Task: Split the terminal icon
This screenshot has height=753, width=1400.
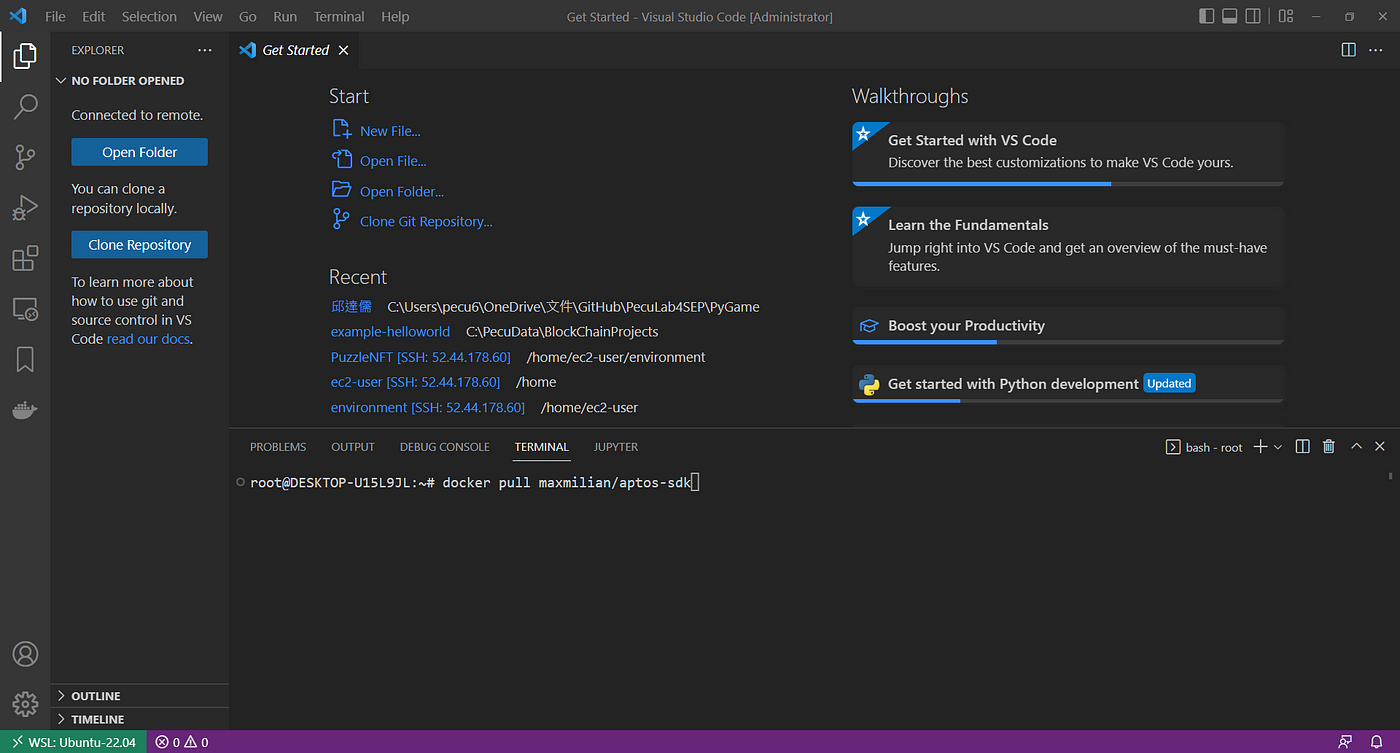Action: (x=1302, y=447)
